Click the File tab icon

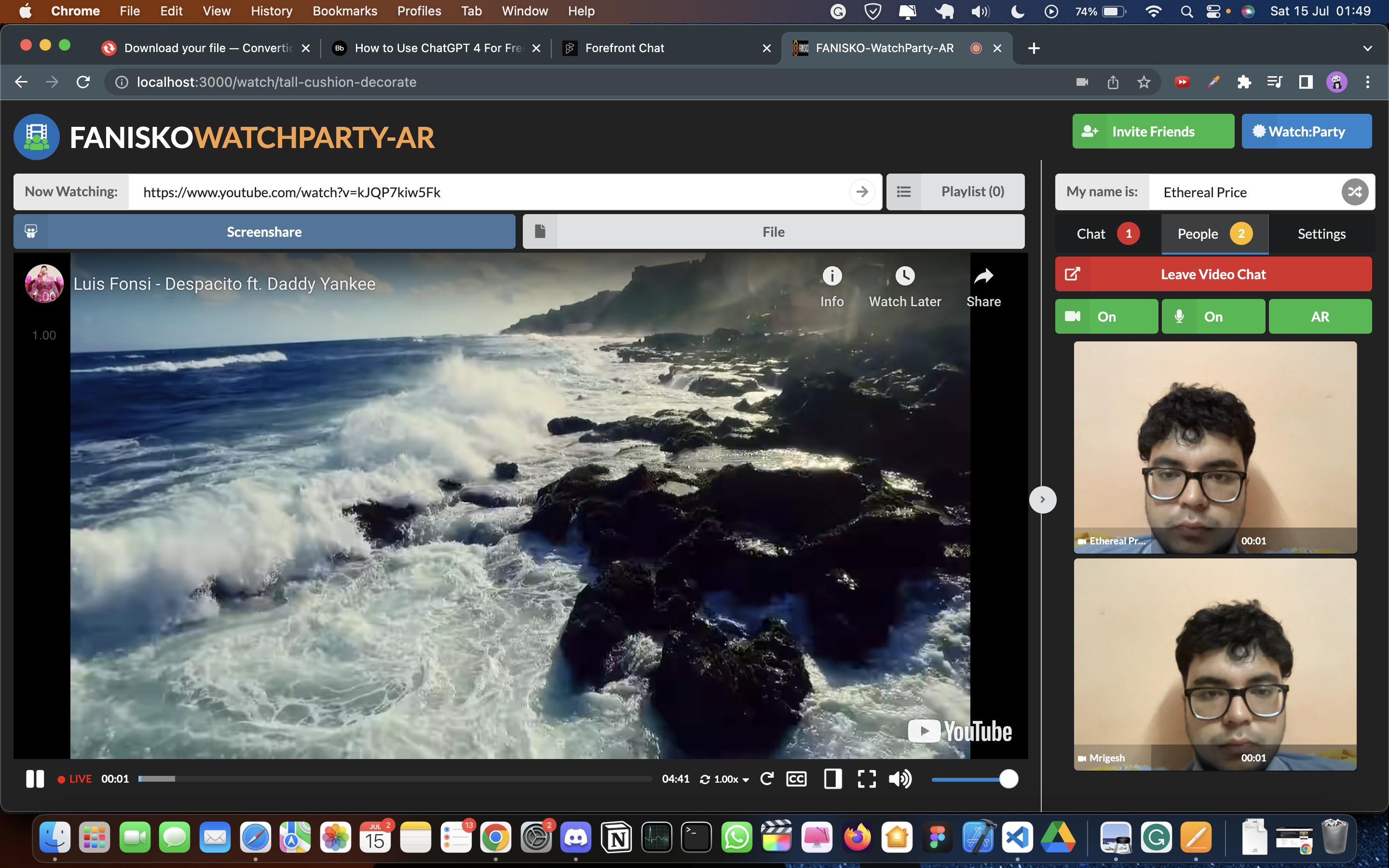point(539,232)
